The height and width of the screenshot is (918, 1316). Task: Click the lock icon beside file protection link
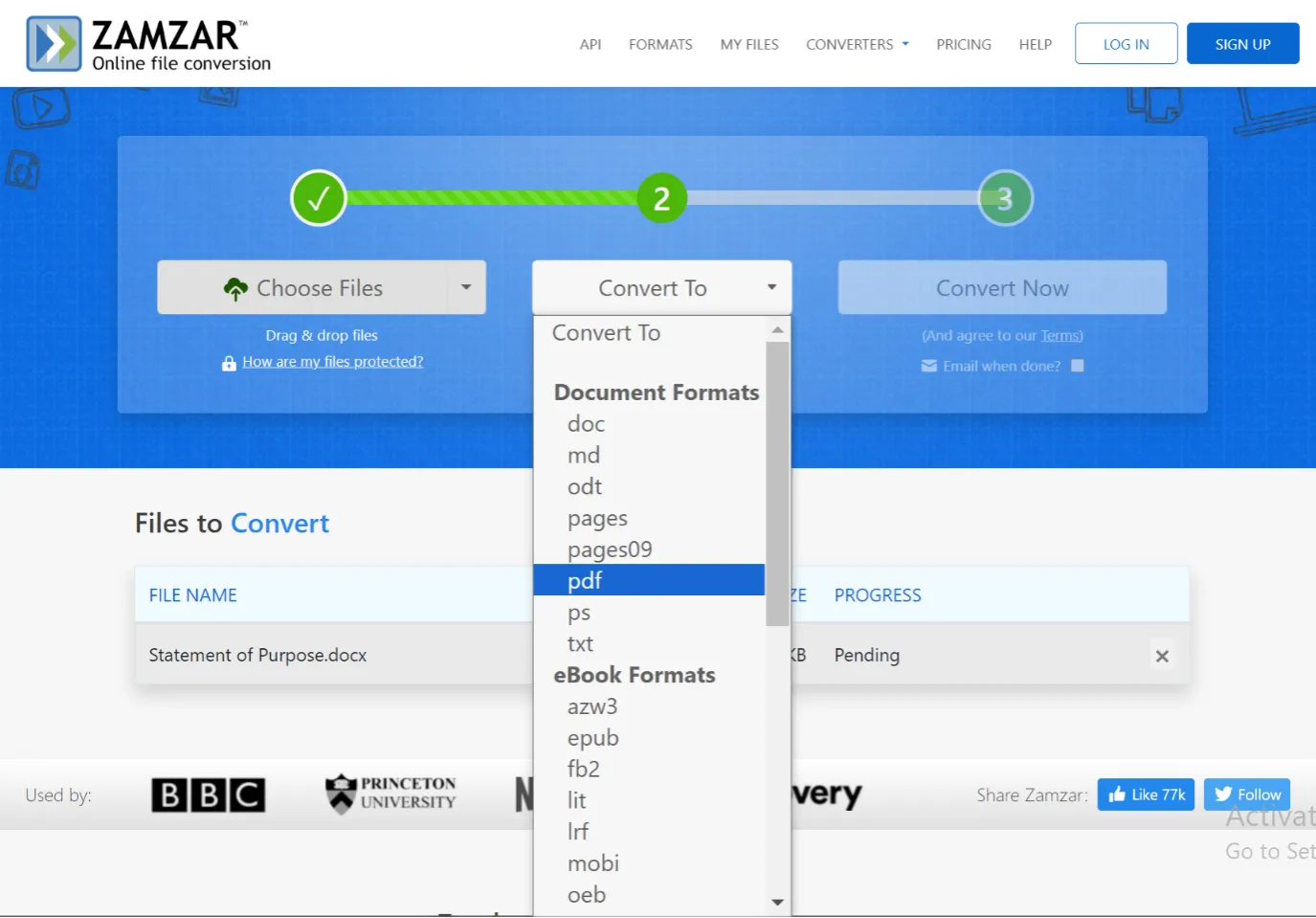pyautogui.click(x=229, y=363)
